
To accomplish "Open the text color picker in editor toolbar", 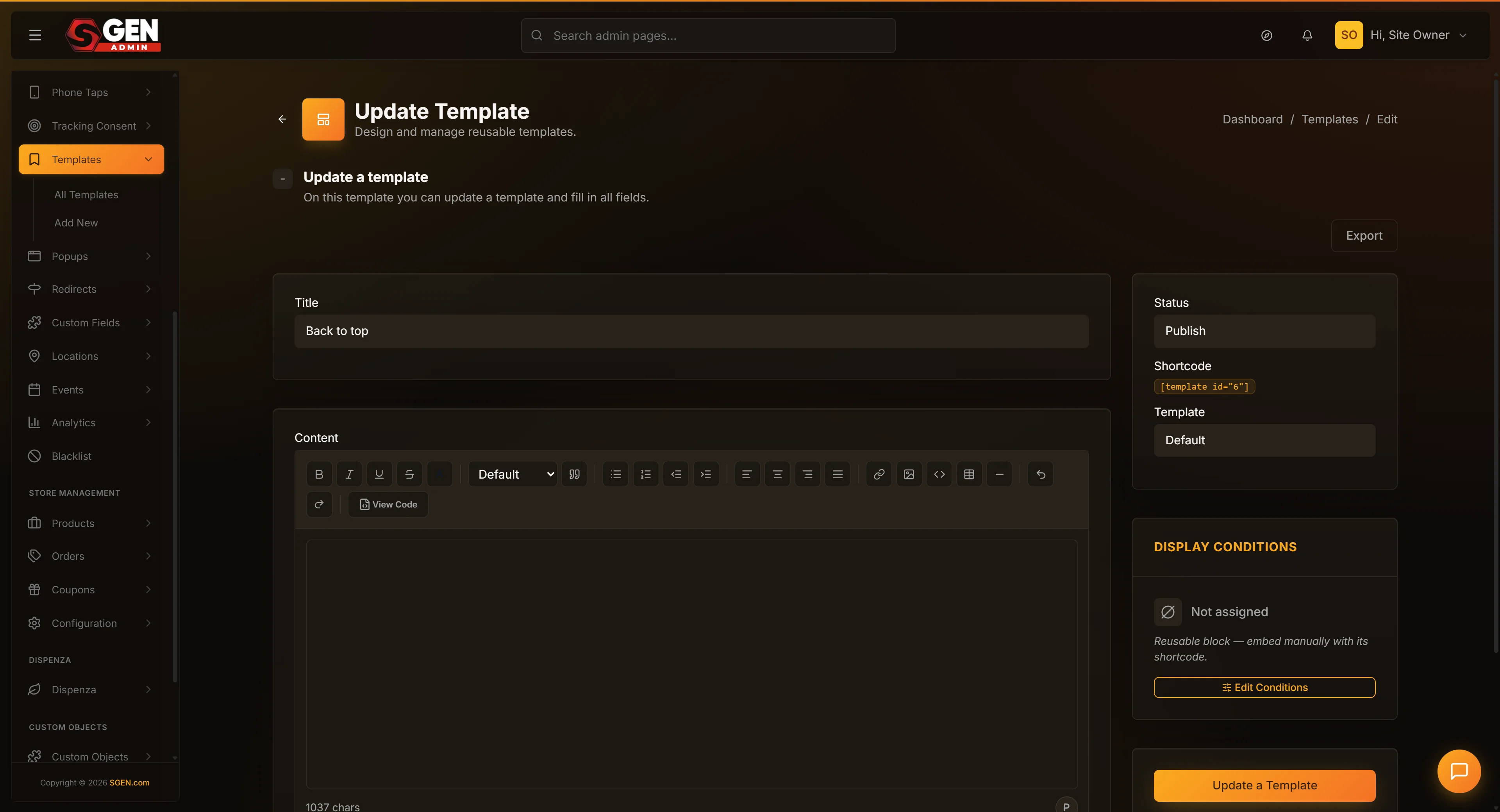I will [x=439, y=474].
